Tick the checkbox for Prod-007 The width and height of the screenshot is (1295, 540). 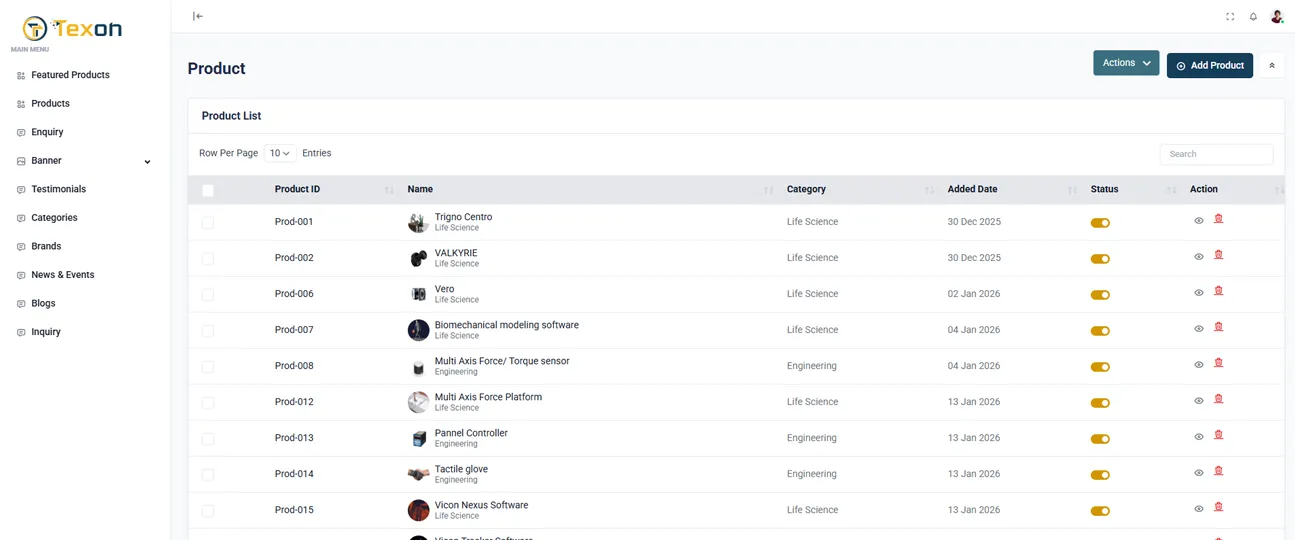click(208, 331)
